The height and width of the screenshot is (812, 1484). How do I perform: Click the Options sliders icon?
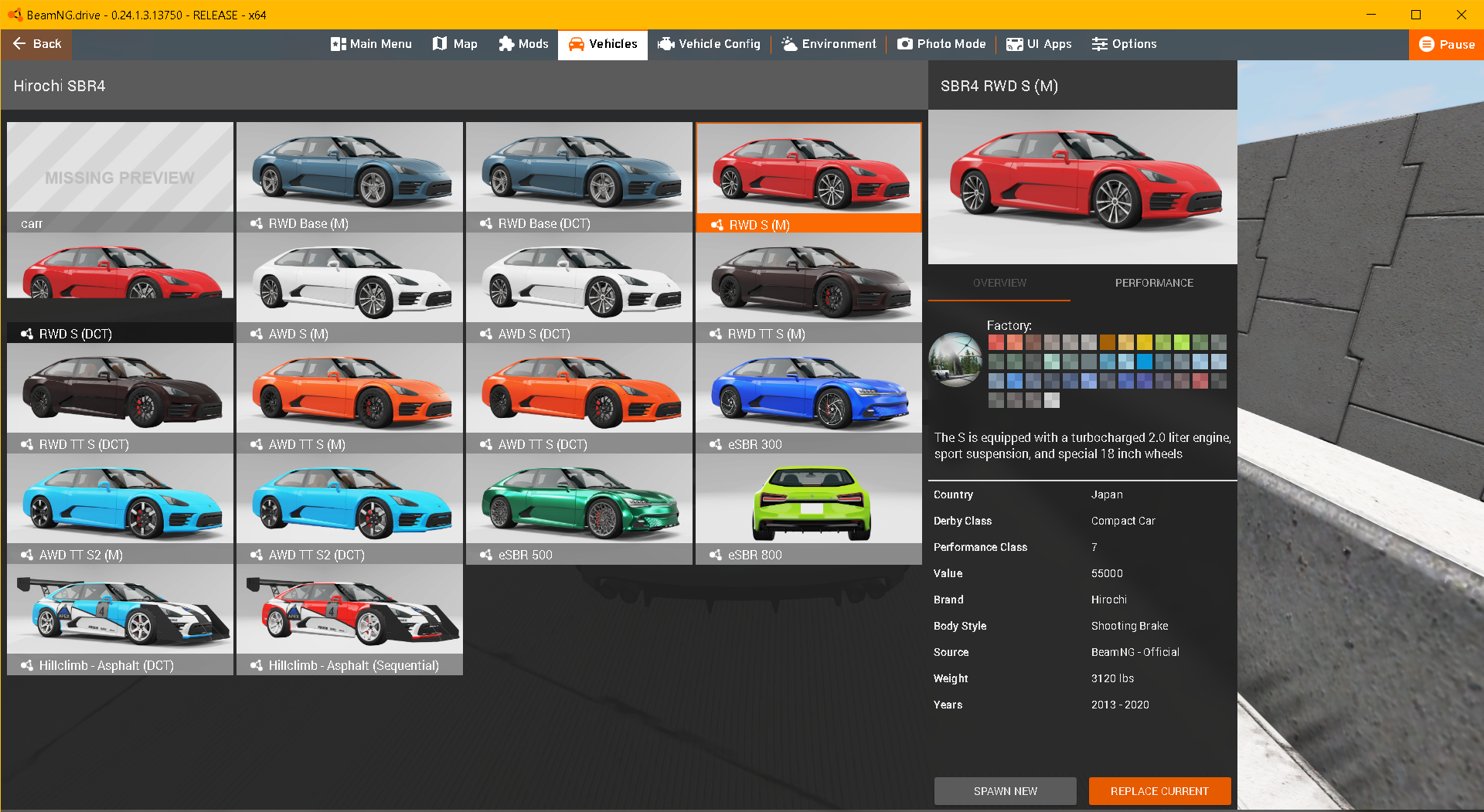point(1099,44)
